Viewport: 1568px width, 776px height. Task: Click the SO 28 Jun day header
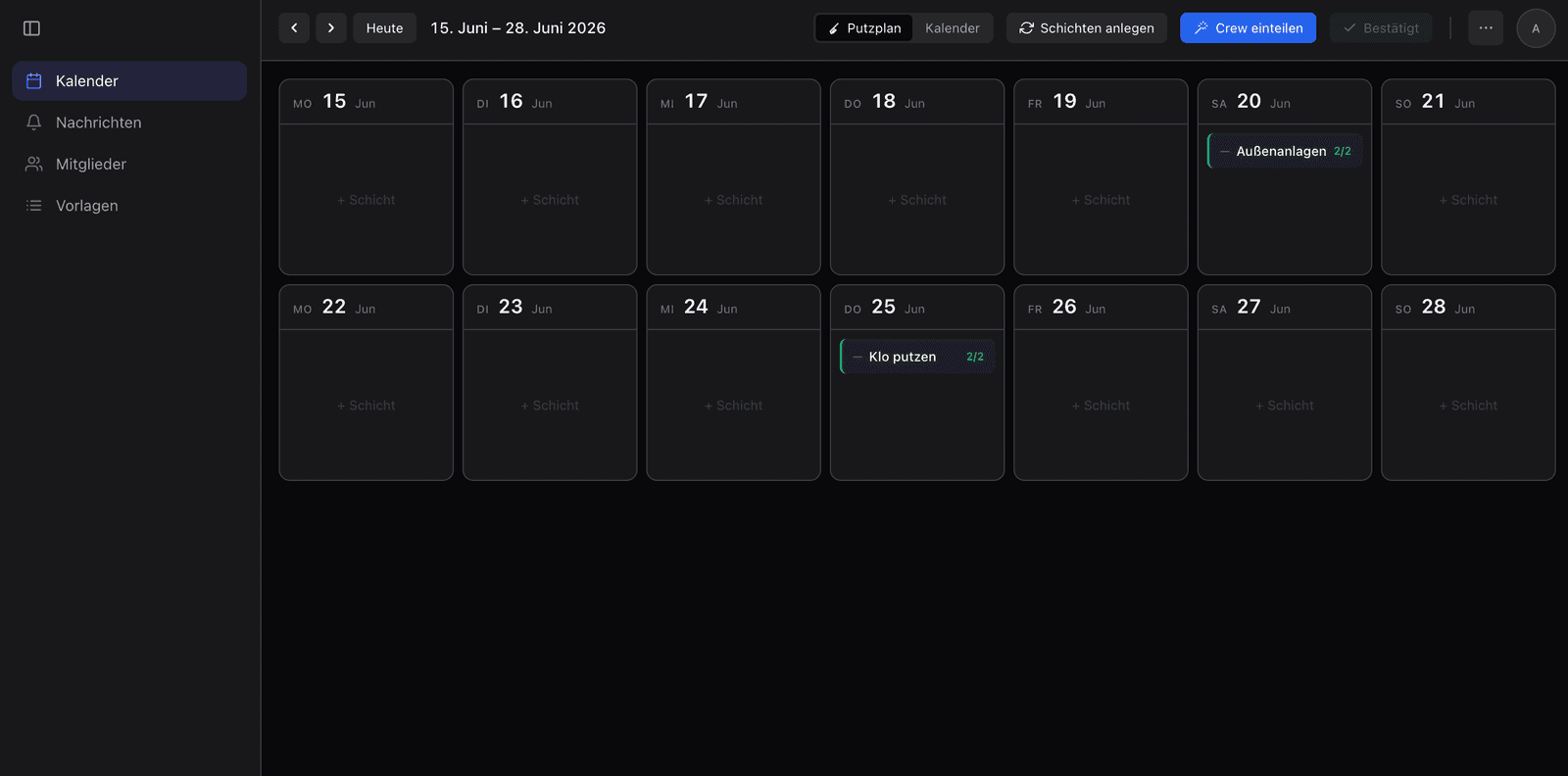1468,308
